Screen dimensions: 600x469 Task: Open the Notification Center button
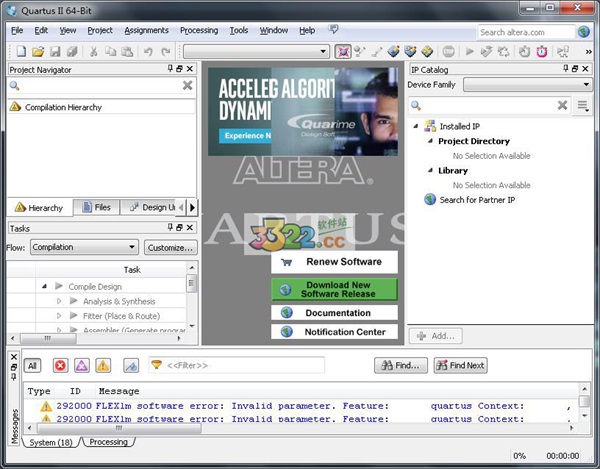point(334,332)
